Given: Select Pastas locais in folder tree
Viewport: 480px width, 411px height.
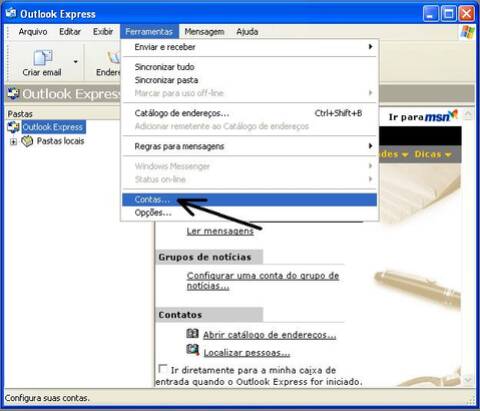Looking at the screenshot, I should coord(60,141).
